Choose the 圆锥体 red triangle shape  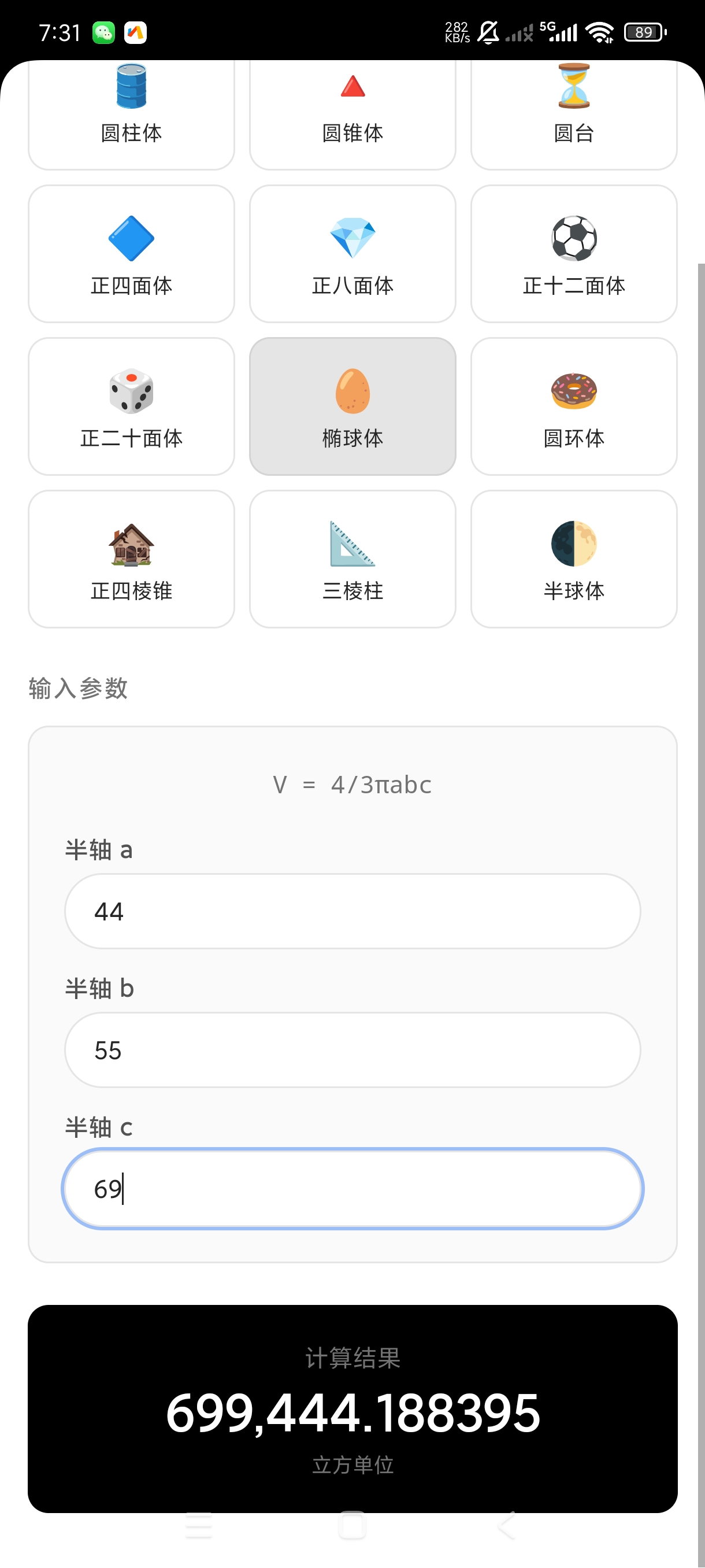(x=353, y=116)
